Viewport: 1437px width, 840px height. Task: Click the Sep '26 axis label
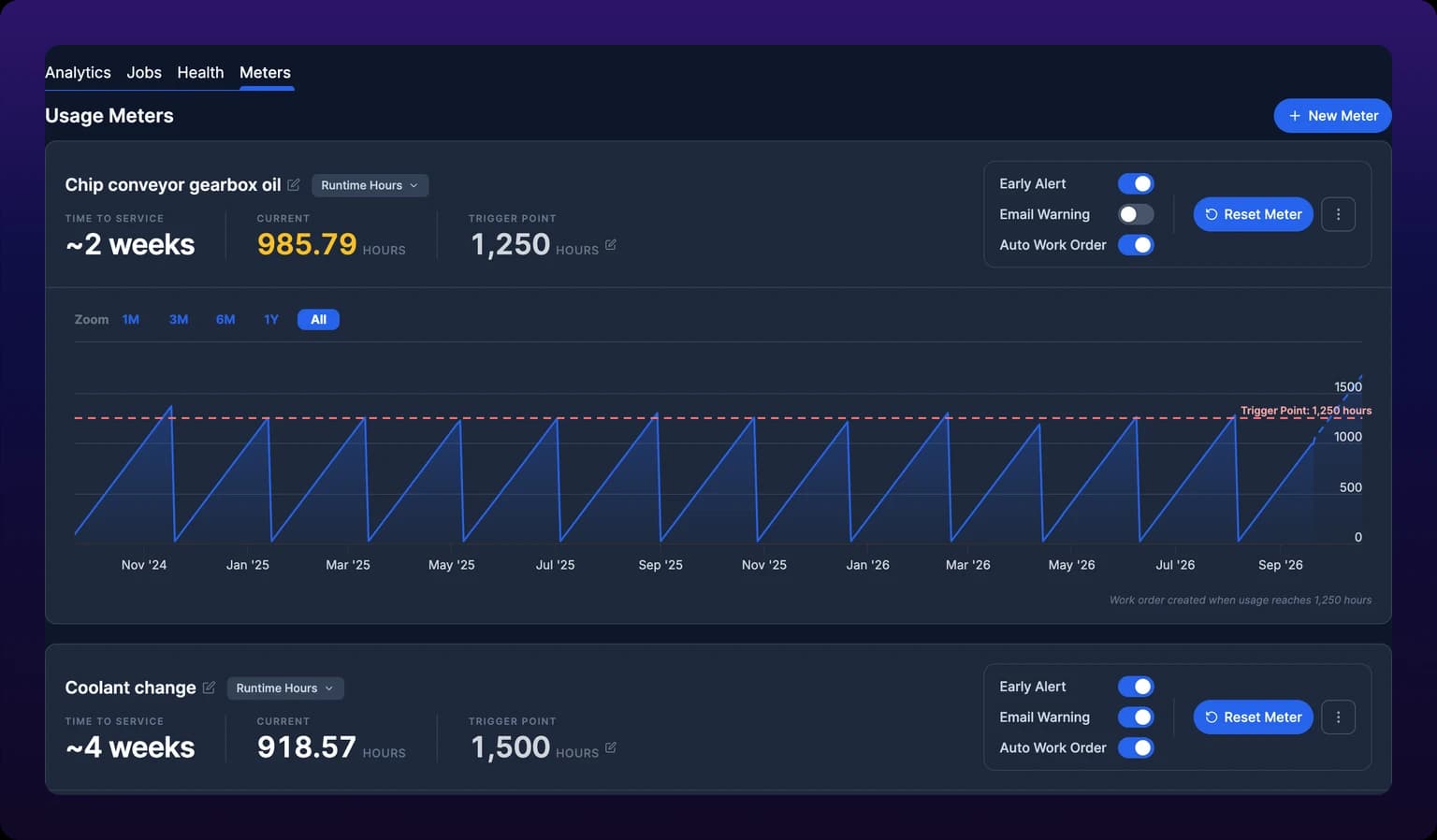tap(1281, 565)
